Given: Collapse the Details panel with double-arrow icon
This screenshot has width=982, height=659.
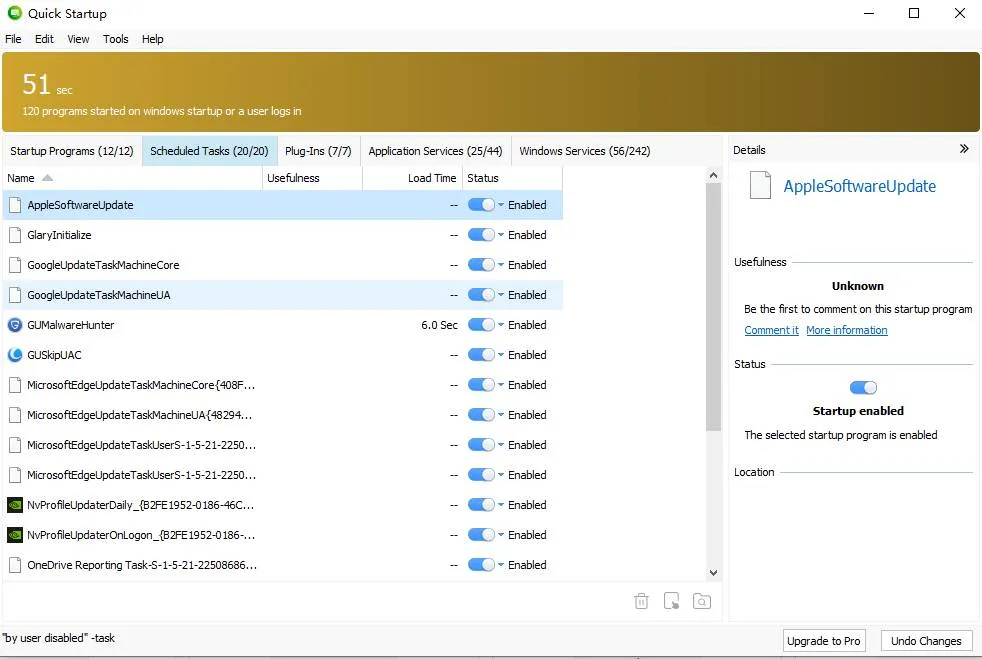Looking at the screenshot, I should tap(964, 149).
